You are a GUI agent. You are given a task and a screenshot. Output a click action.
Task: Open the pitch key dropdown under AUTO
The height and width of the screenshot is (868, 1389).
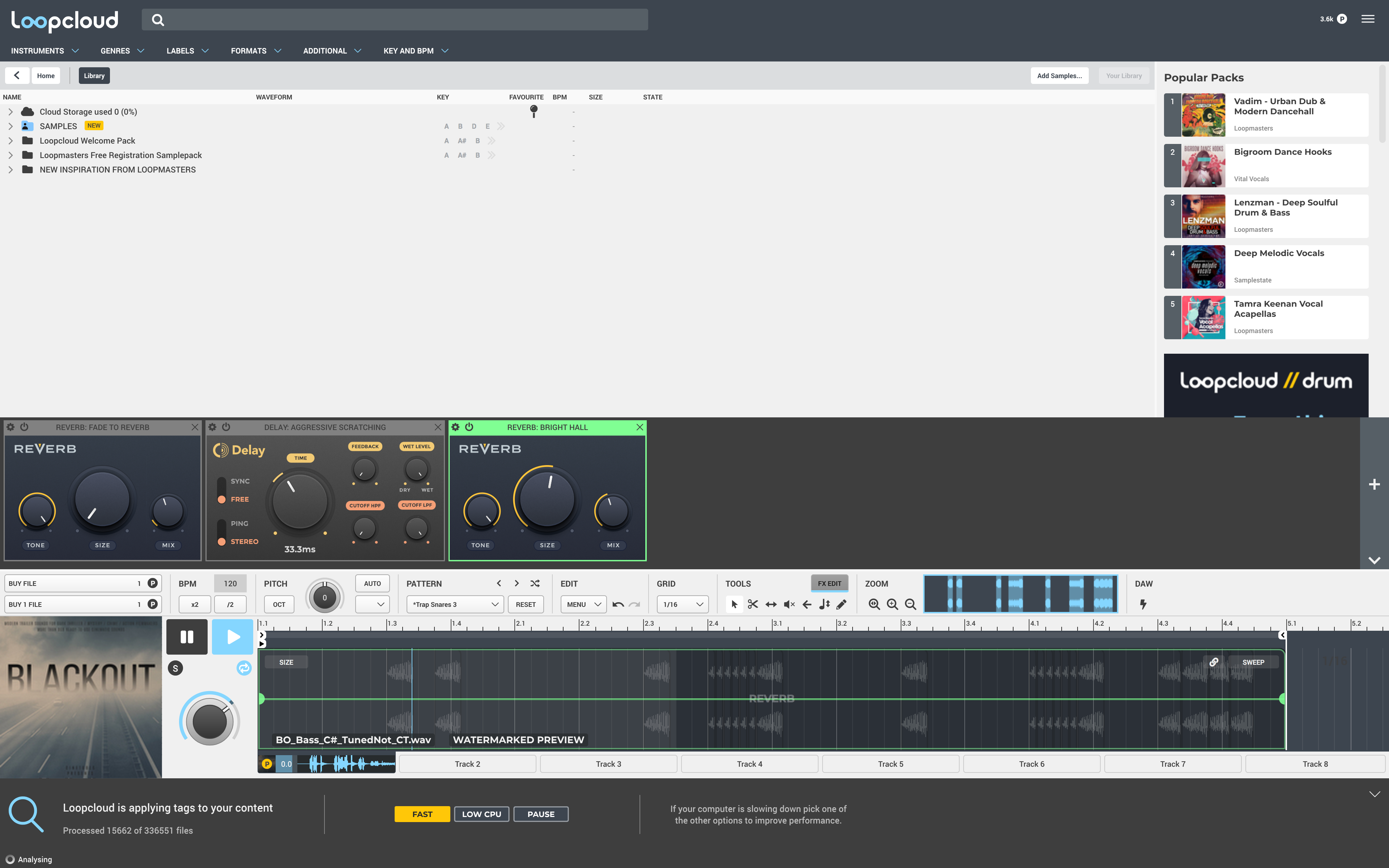[x=373, y=604]
